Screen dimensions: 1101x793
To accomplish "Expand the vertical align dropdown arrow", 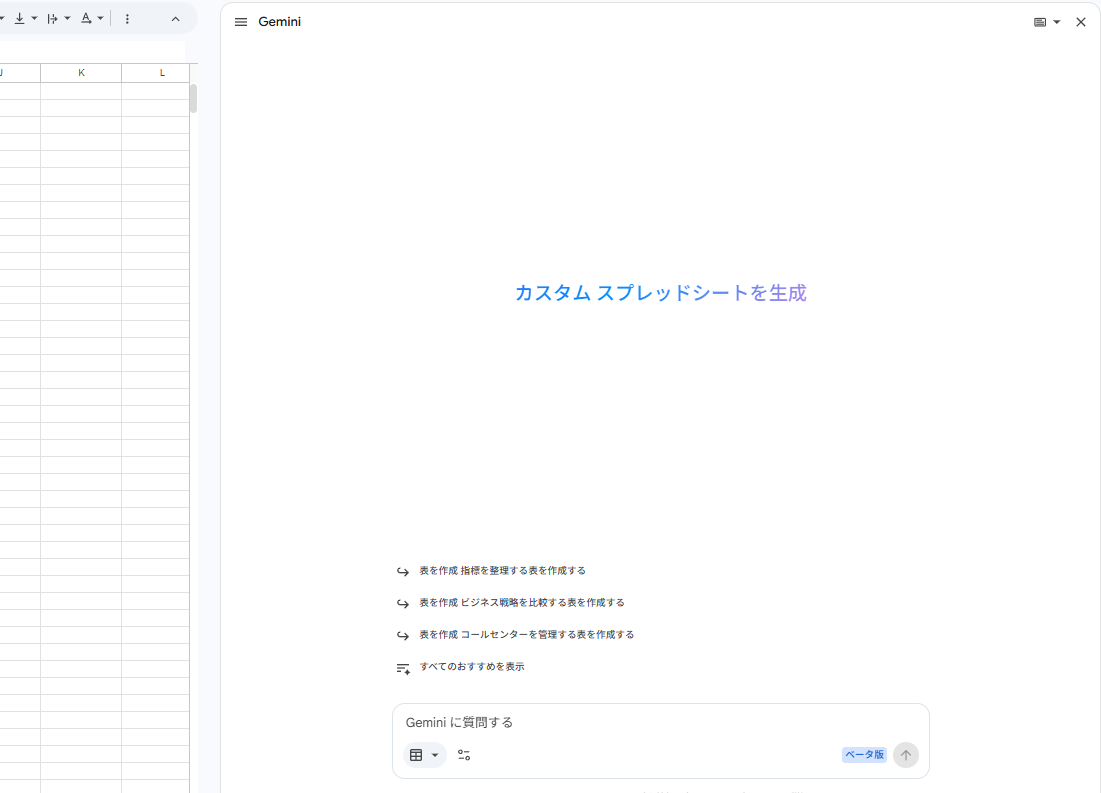I will pos(34,18).
